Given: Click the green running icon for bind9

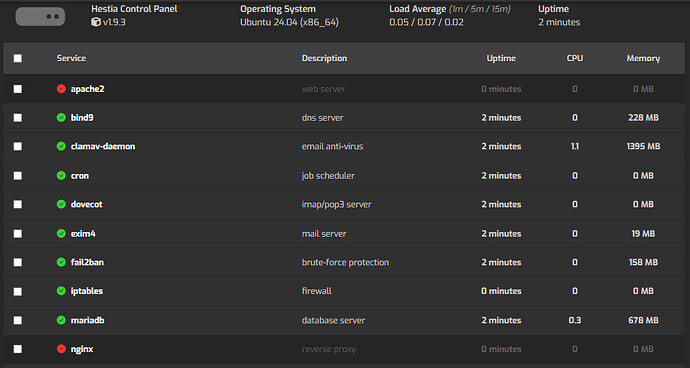Looking at the screenshot, I should point(61,118).
